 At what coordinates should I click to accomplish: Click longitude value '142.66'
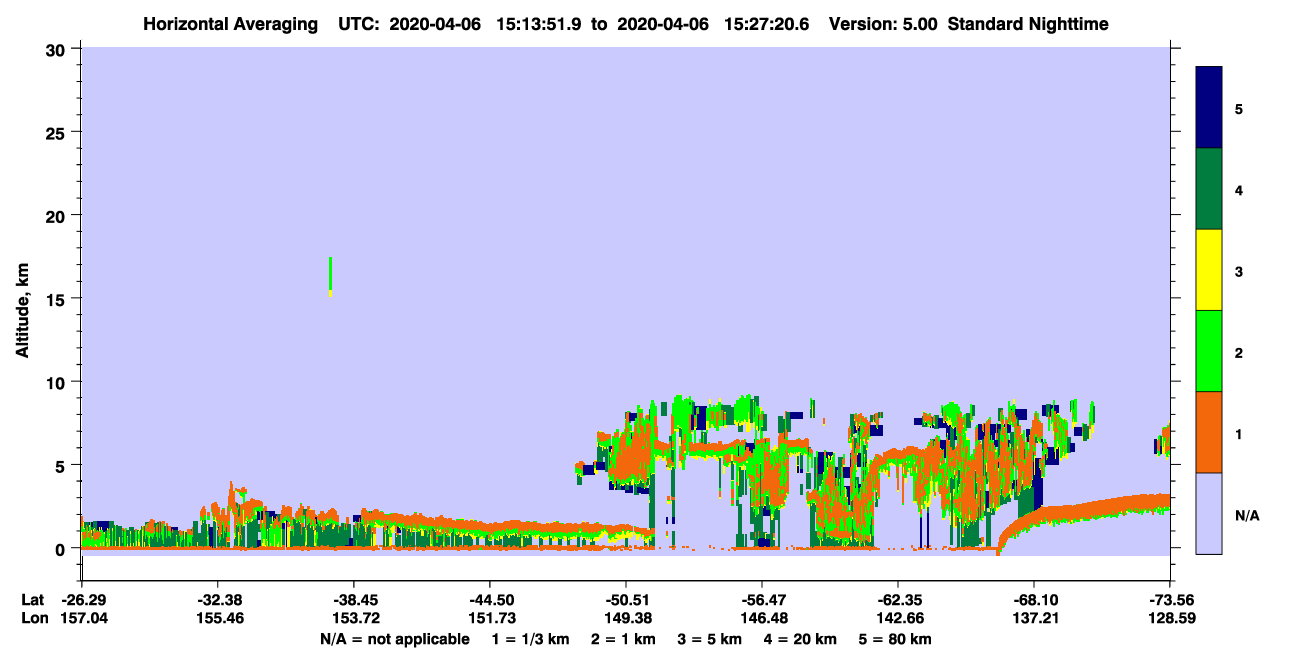898,619
